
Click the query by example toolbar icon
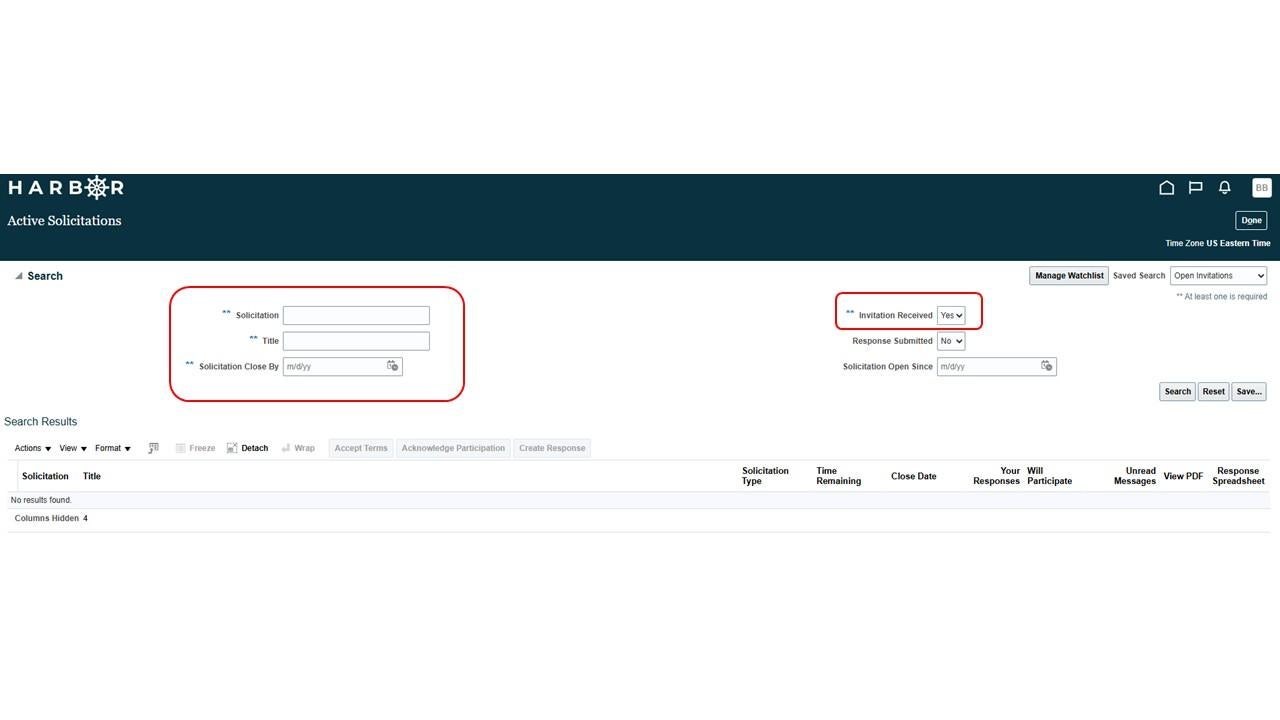point(153,448)
